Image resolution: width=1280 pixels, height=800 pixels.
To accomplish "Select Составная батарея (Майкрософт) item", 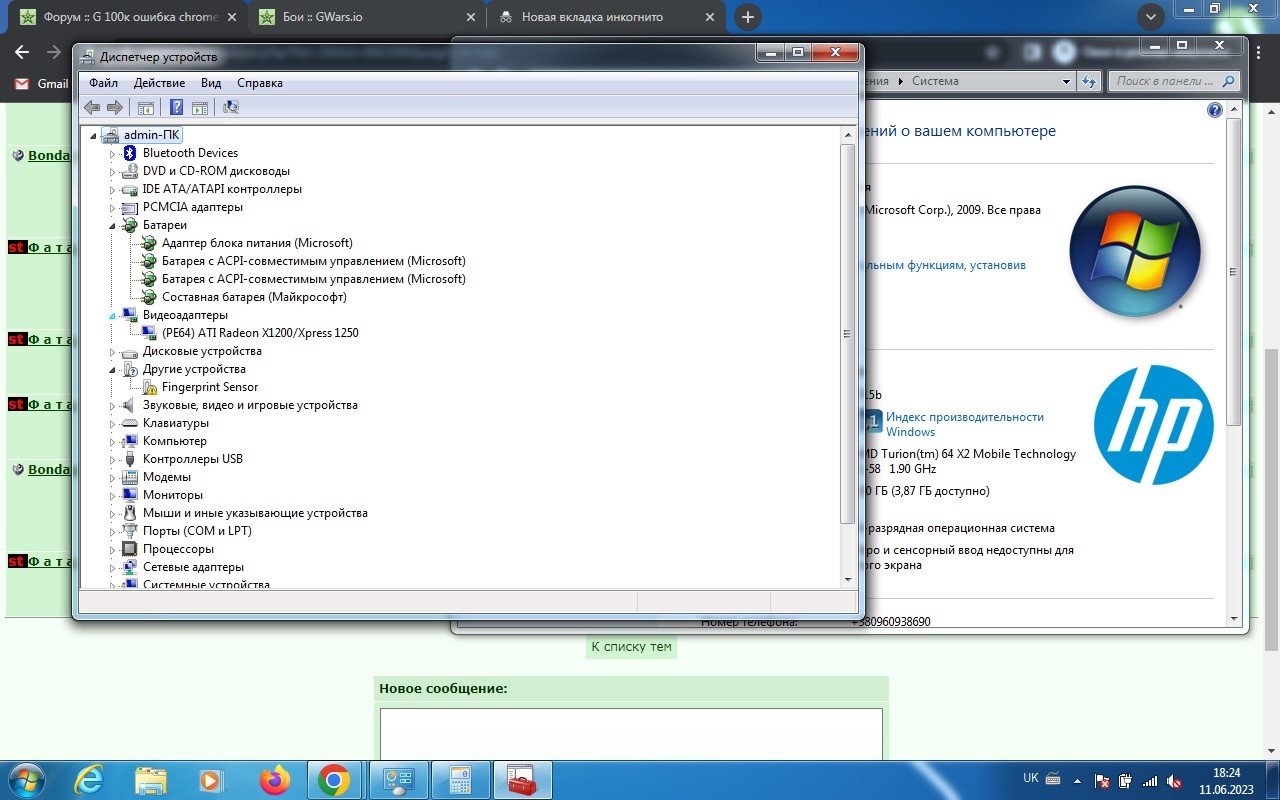I will click(254, 297).
